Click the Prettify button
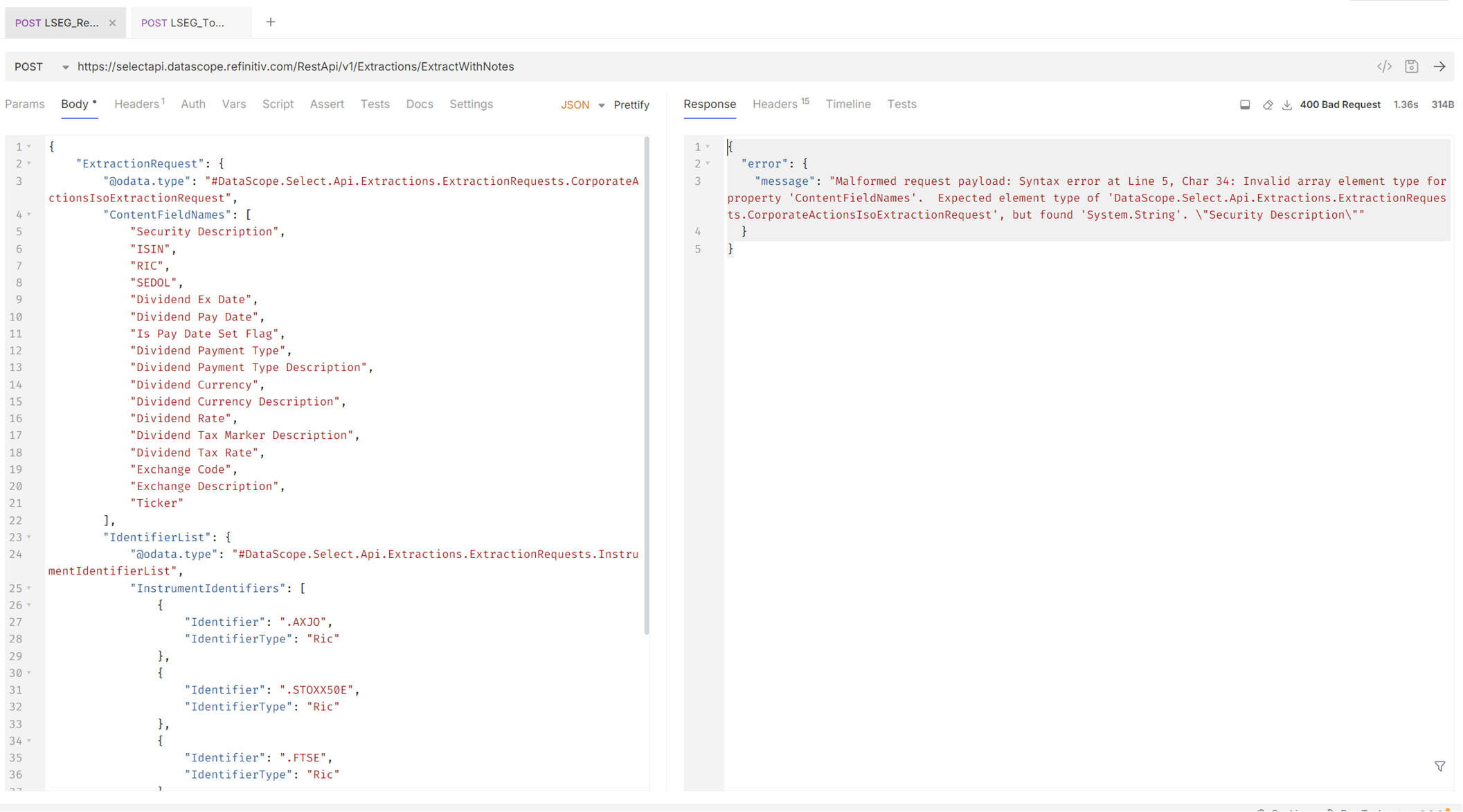Viewport: 1463px width, 812px height. [631, 105]
